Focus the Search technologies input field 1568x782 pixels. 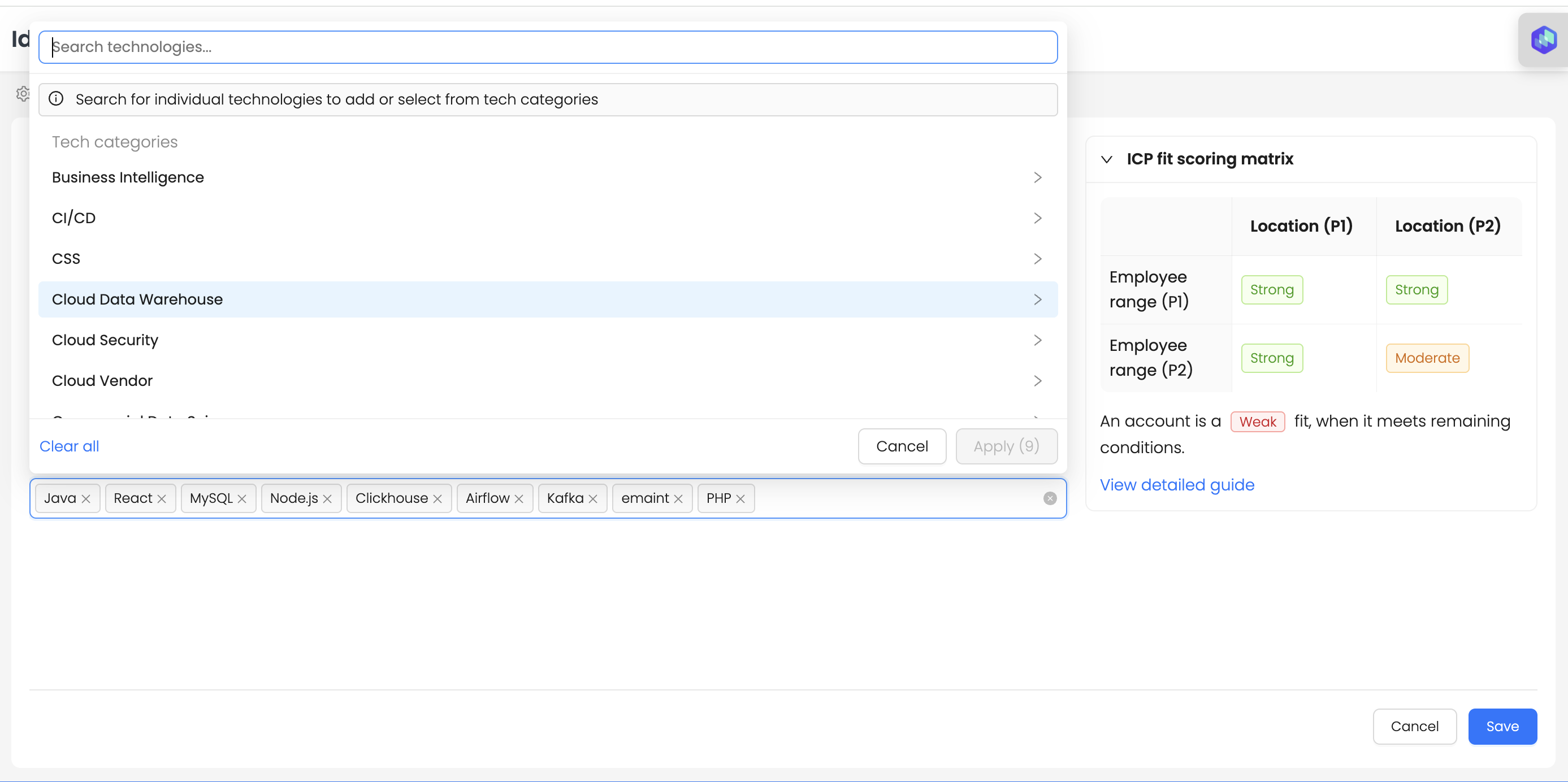[x=548, y=47]
